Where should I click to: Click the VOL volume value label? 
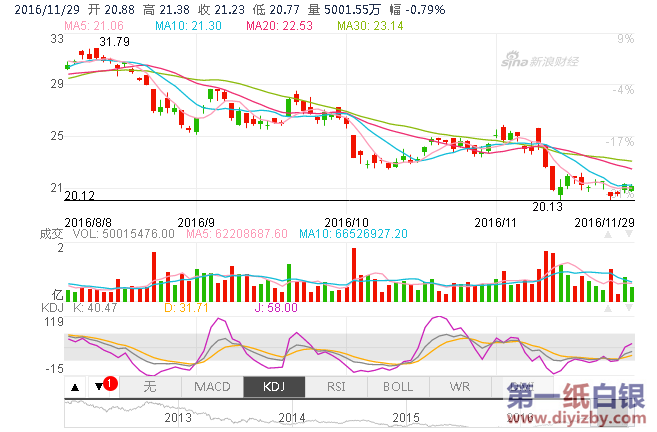[126, 233]
